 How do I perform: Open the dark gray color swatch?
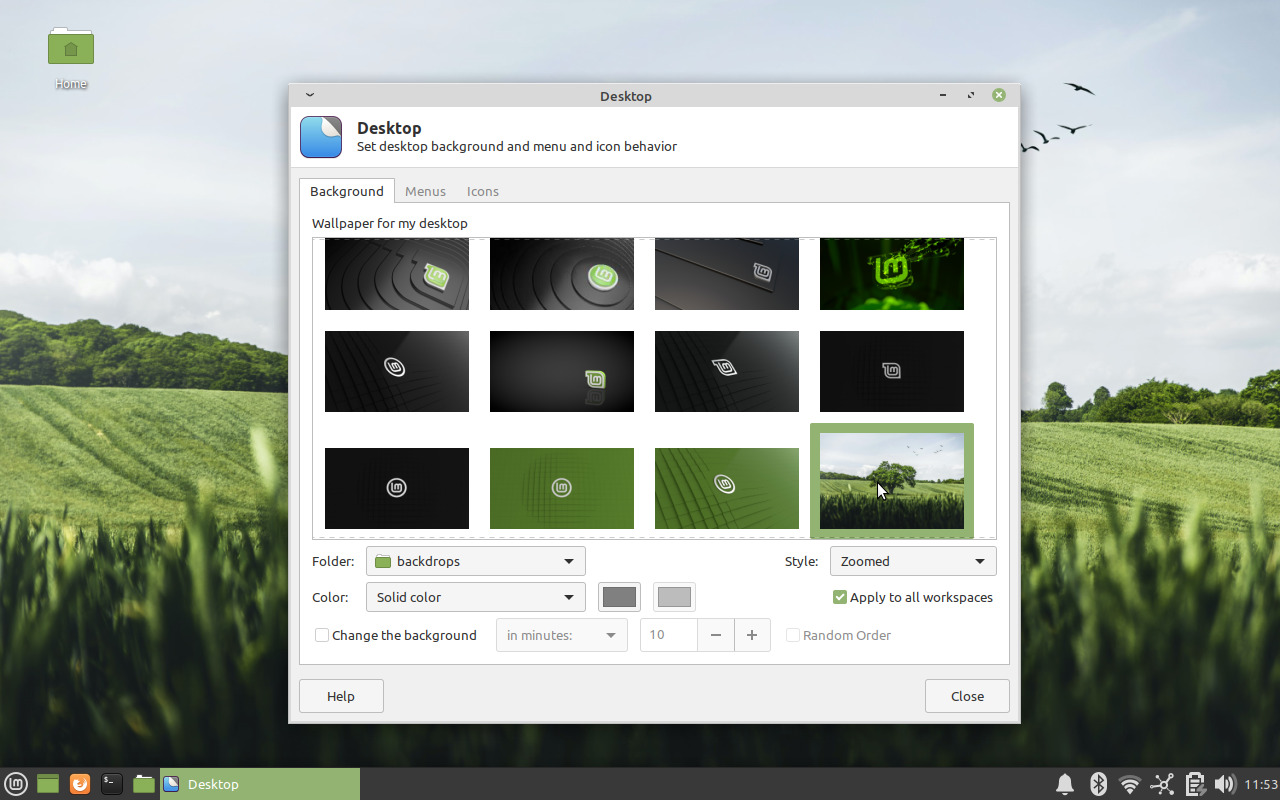pyautogui.click(x=619, y=597)
